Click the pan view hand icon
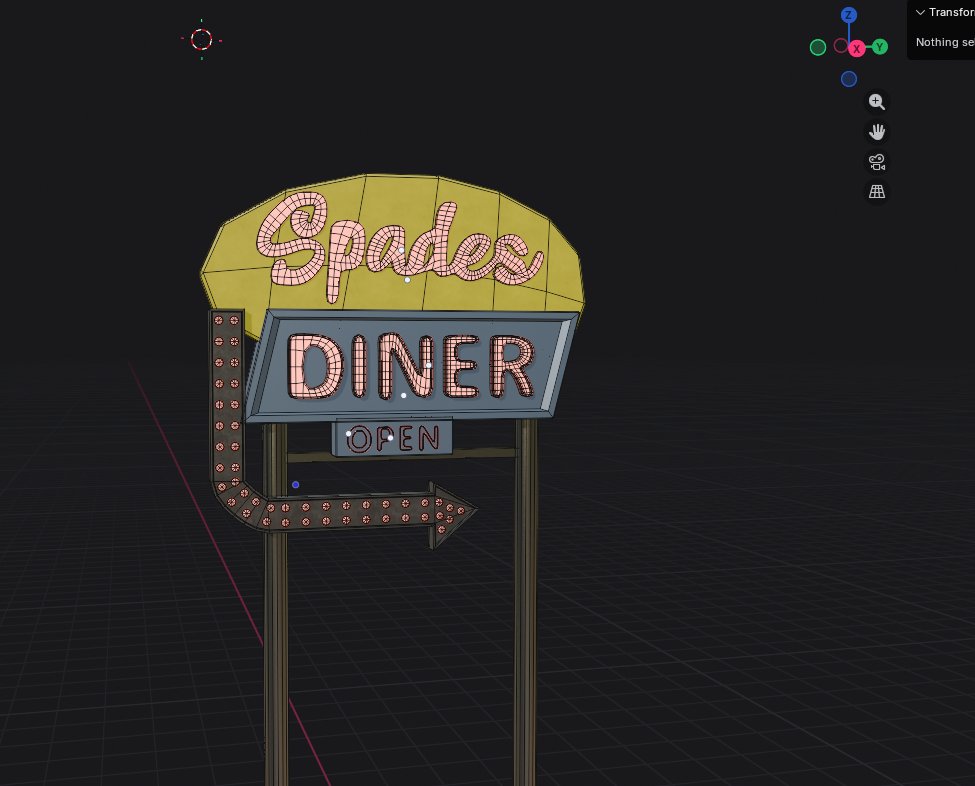The height and width of the screenshot is (786, 975). [877, 132]
